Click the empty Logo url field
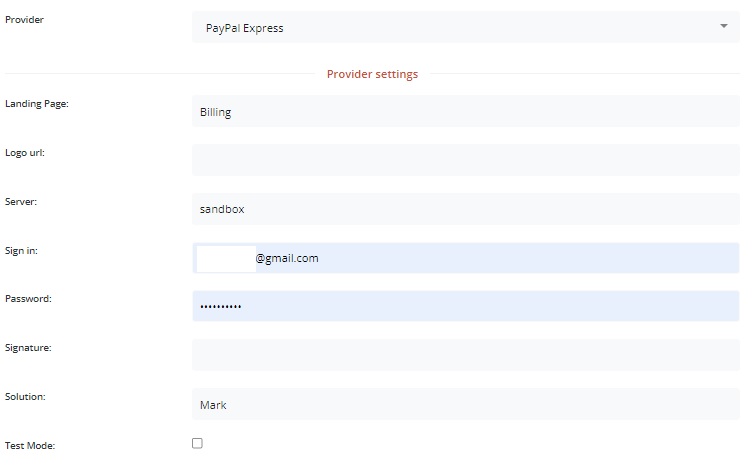The image size is (754, 465). pos(465,160)
